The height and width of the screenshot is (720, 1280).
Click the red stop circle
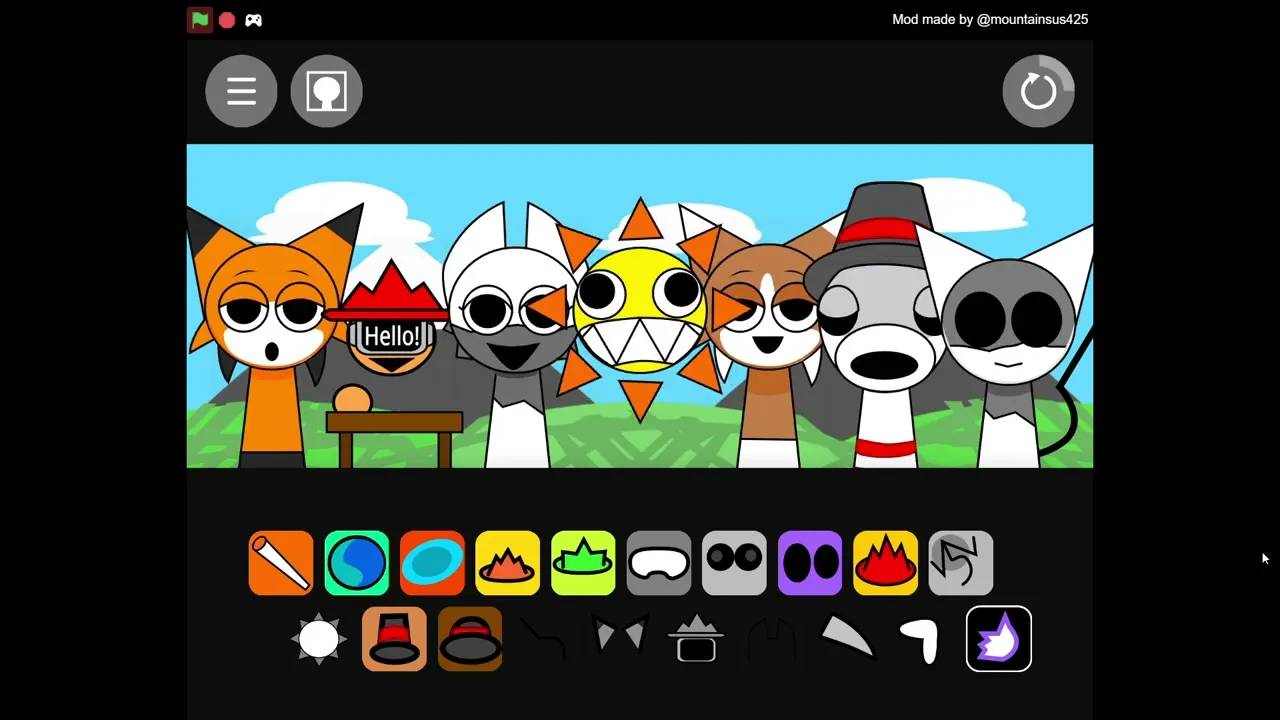(227, 20)
